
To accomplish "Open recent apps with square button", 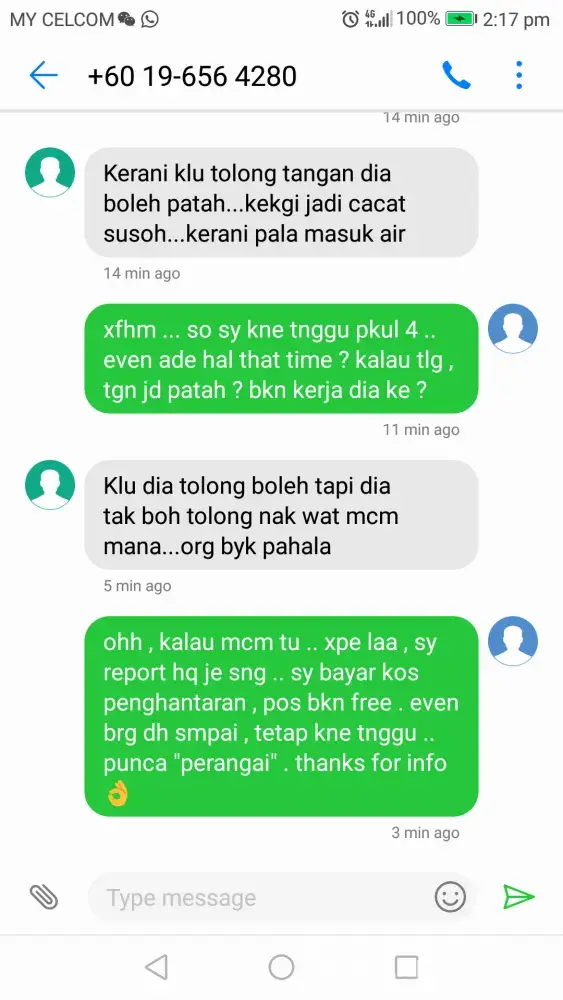I will (x=406, y=967).
